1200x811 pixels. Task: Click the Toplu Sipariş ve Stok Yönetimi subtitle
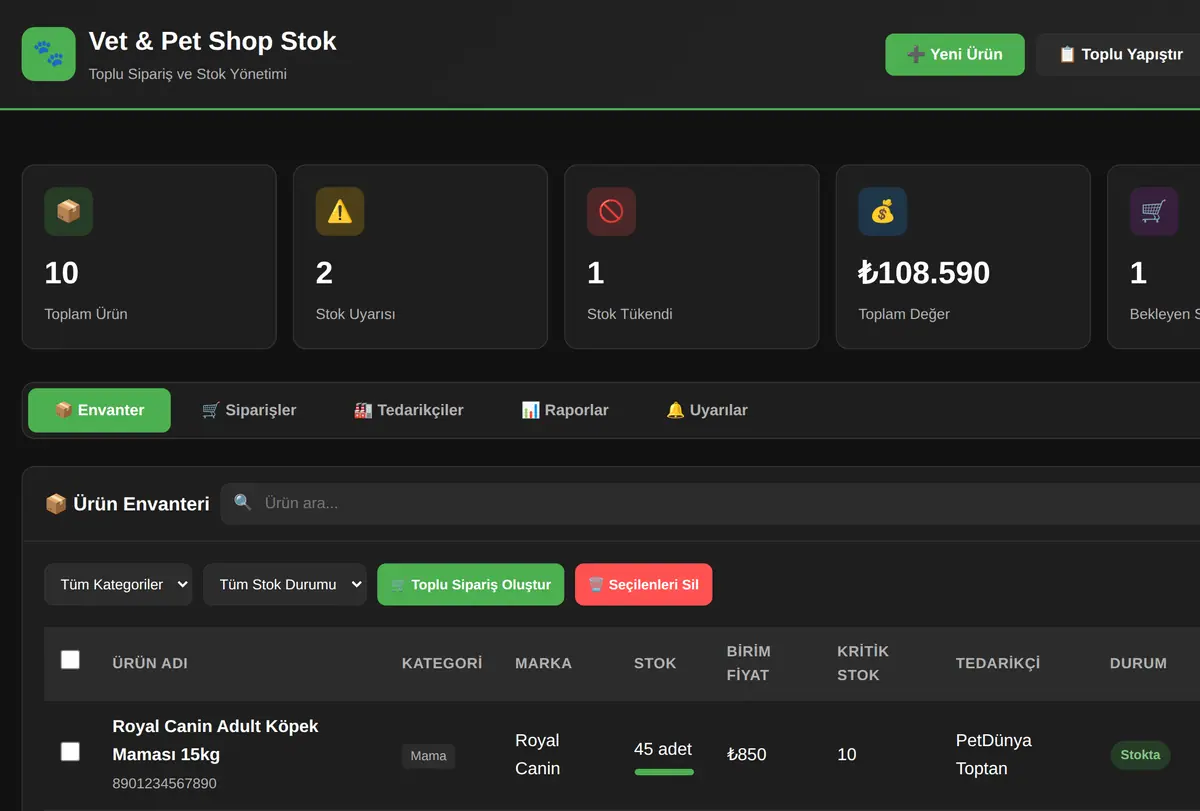(188, 74)
